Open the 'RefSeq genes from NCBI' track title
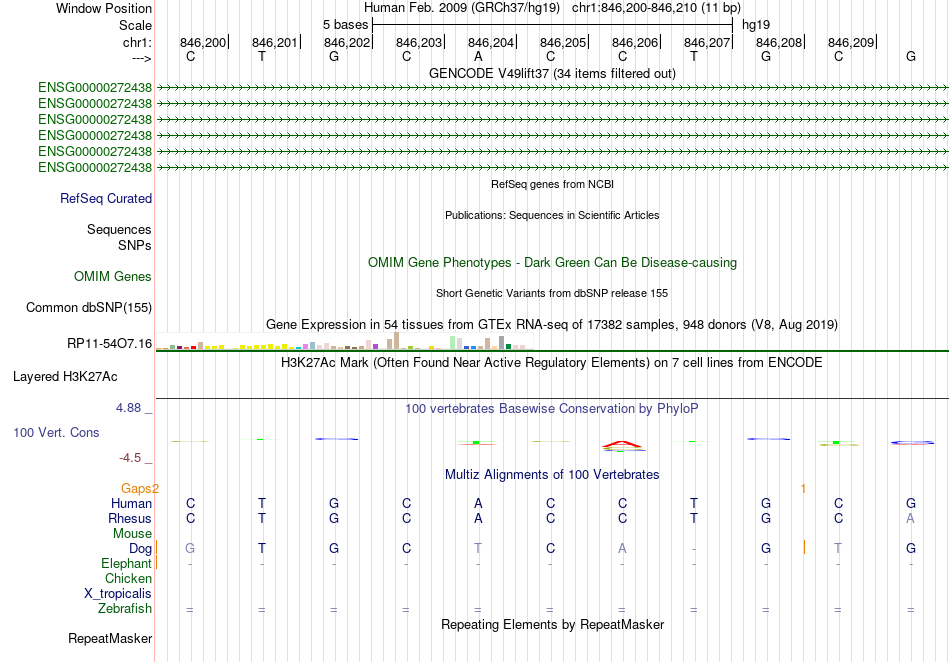This screenshot has height=662, width=950. 552,184
